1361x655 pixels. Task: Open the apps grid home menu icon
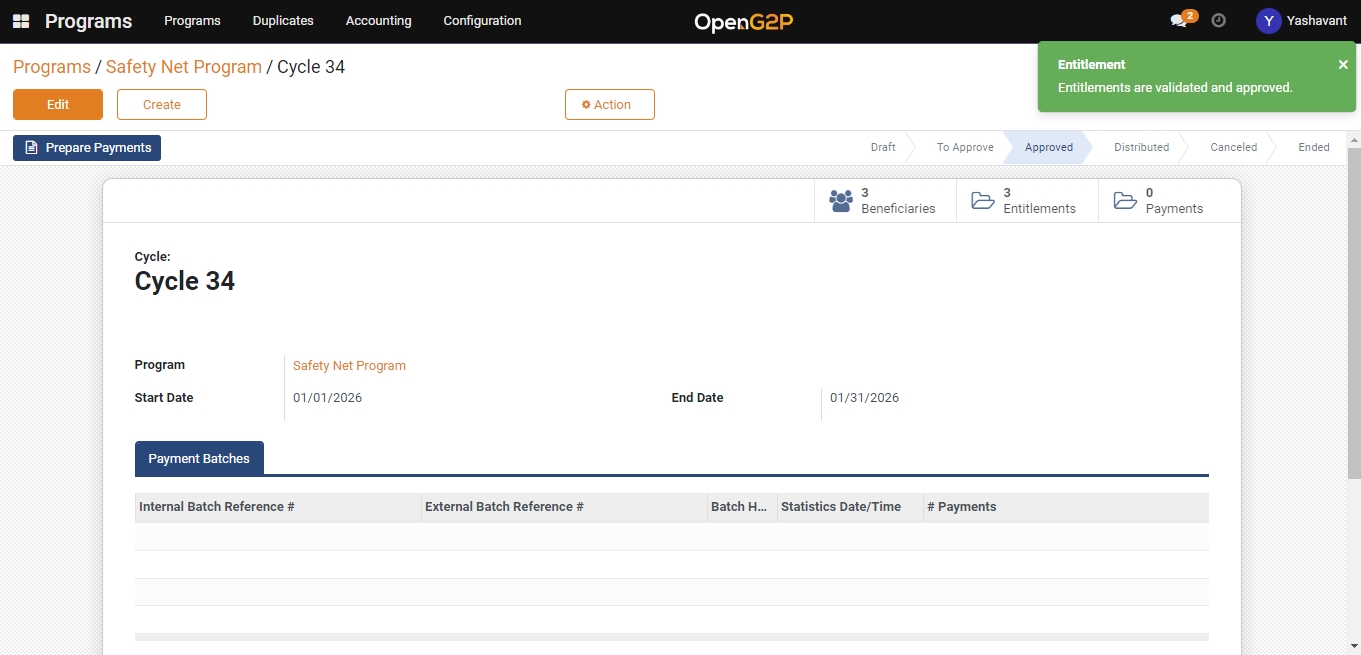tap(21, 21)
